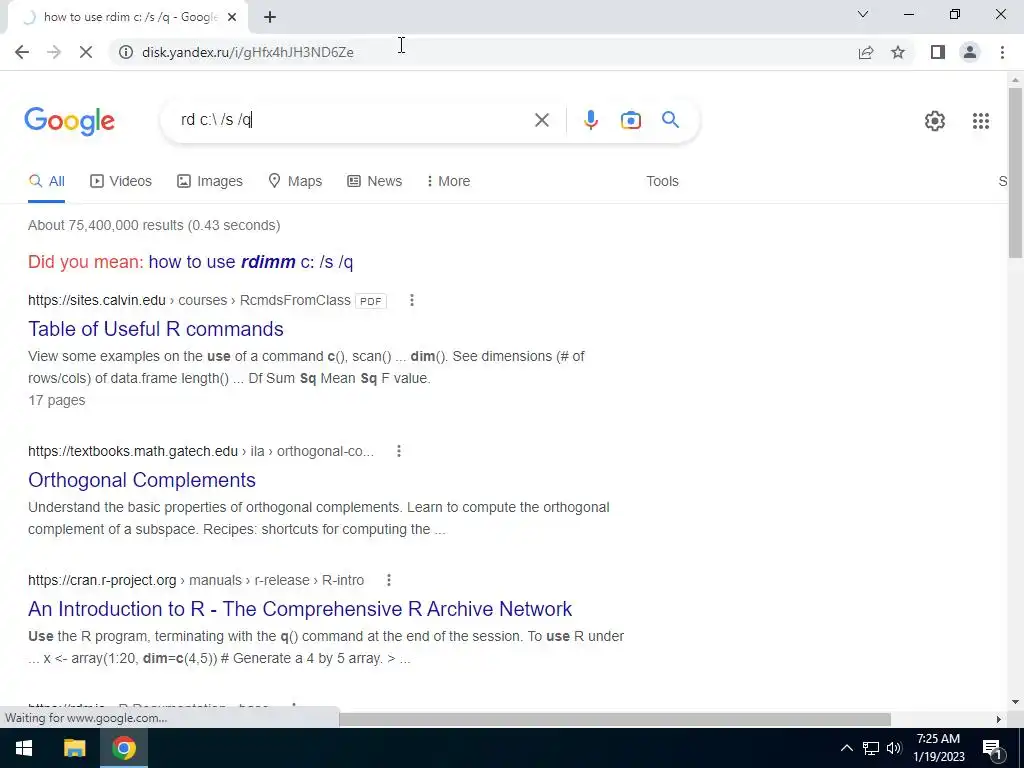Open Google apps grid

point(980,121)
